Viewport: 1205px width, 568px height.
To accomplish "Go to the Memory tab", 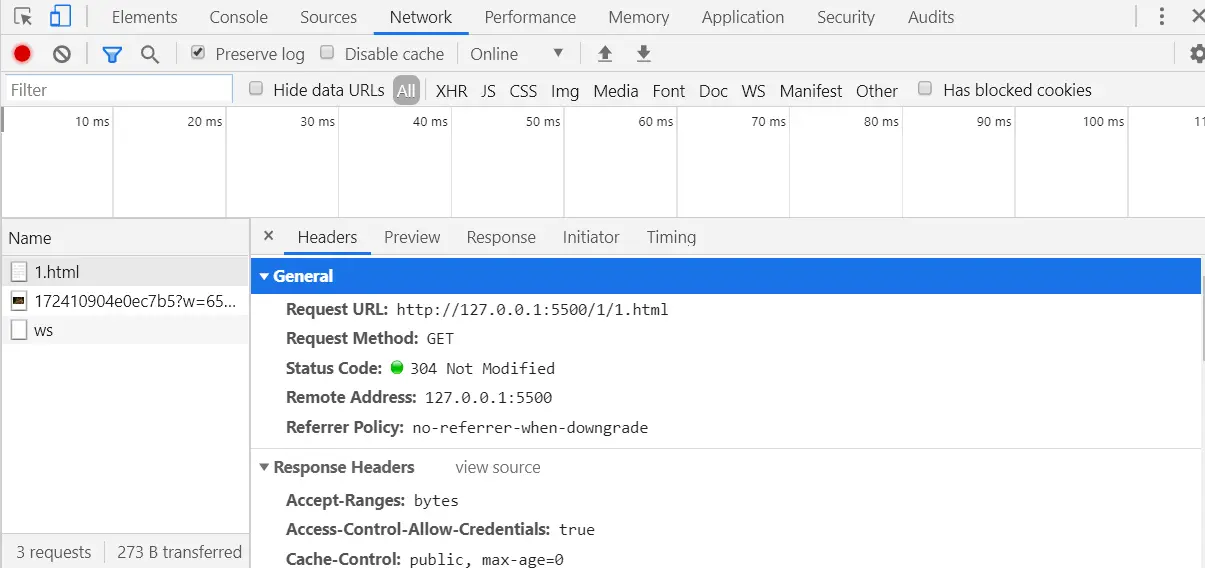I will 638,17.
